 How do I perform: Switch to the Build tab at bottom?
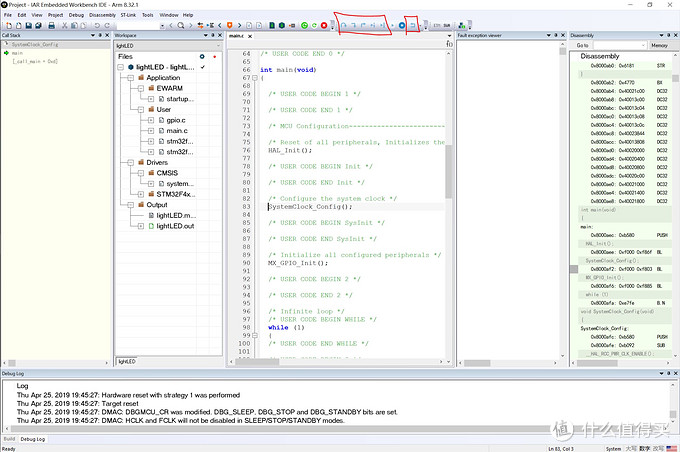[9, 439]
